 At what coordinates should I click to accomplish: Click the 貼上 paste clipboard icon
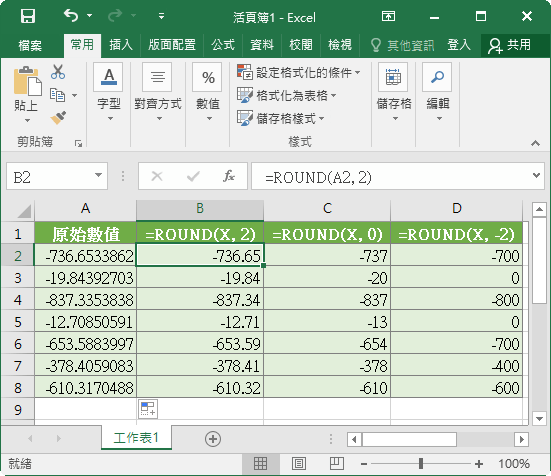pyautogui.click(x=27, y=81)
